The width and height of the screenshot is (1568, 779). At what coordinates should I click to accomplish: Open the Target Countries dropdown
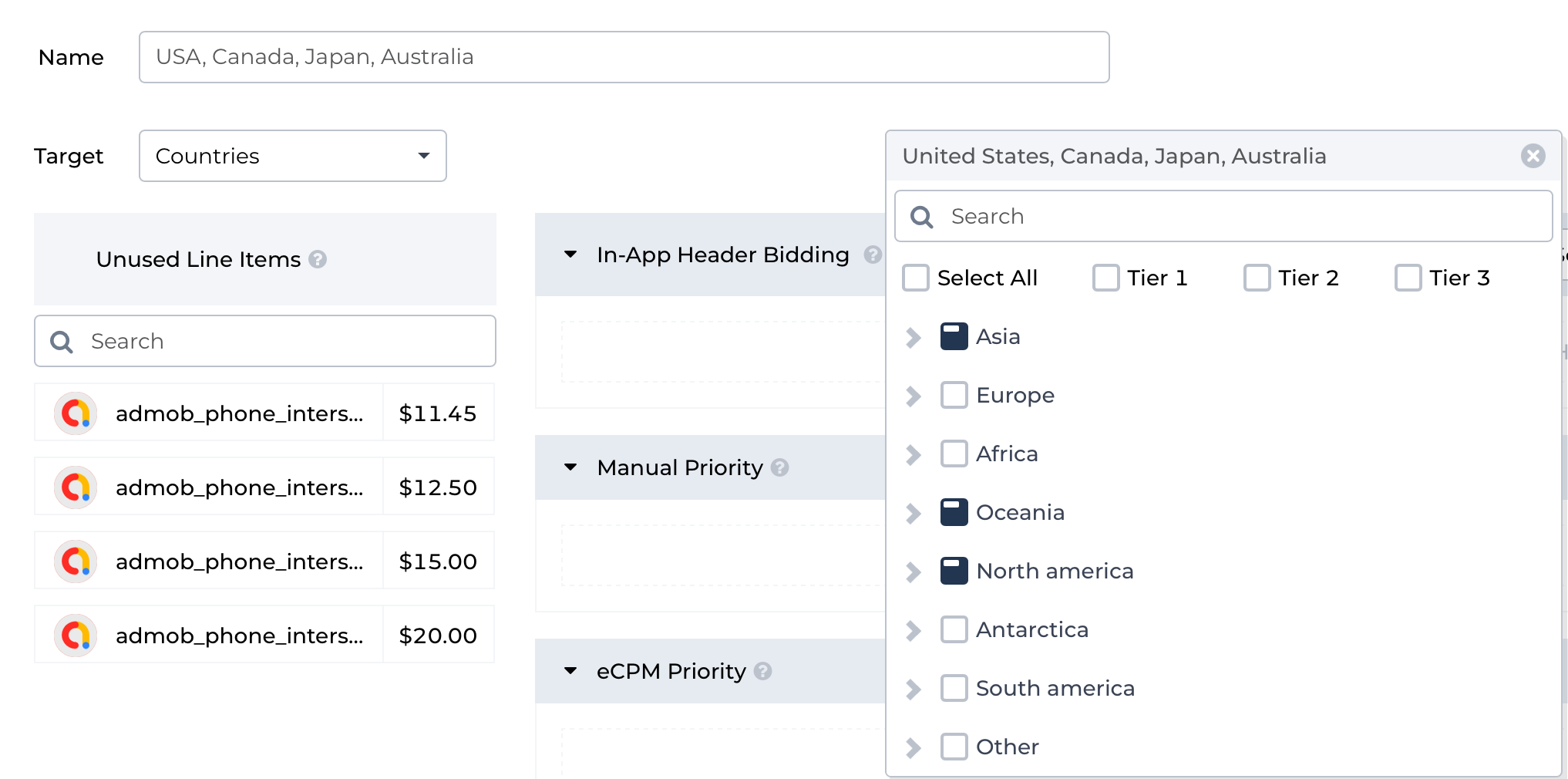[292, 156]
